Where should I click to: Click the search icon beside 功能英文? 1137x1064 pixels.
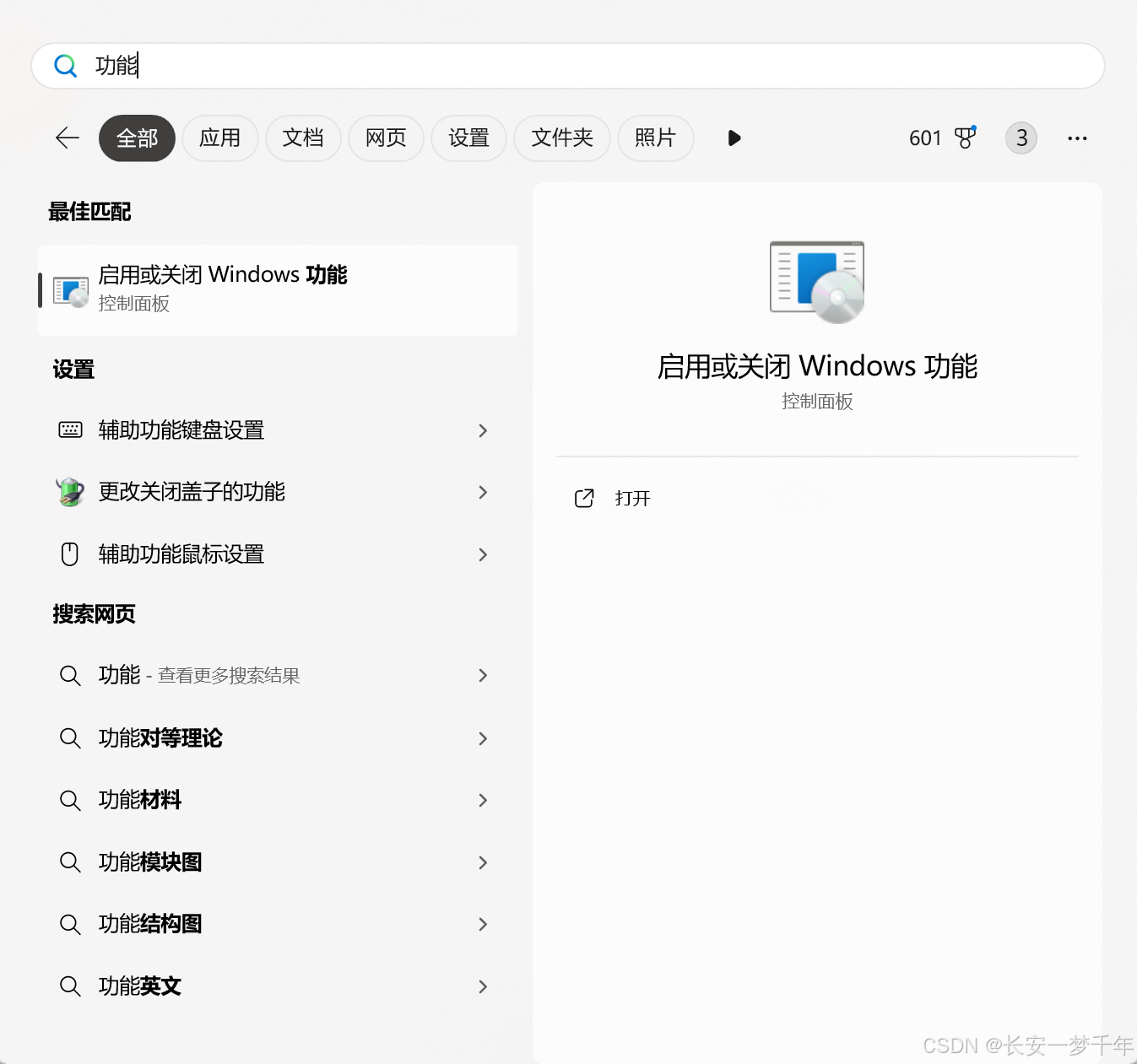point(70,986)
